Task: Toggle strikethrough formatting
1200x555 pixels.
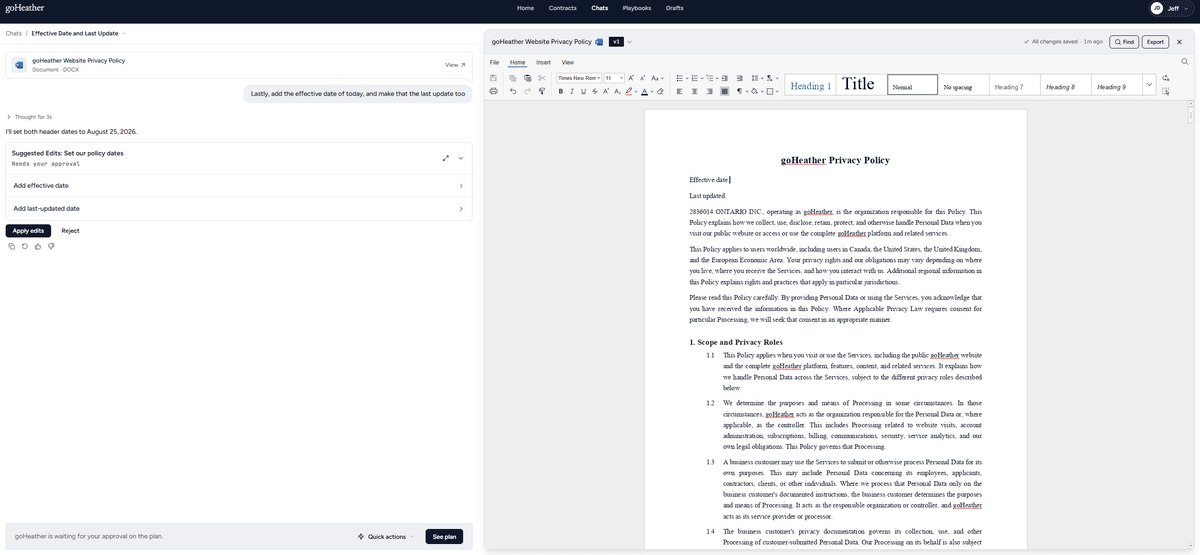Action: click(595, 91)
